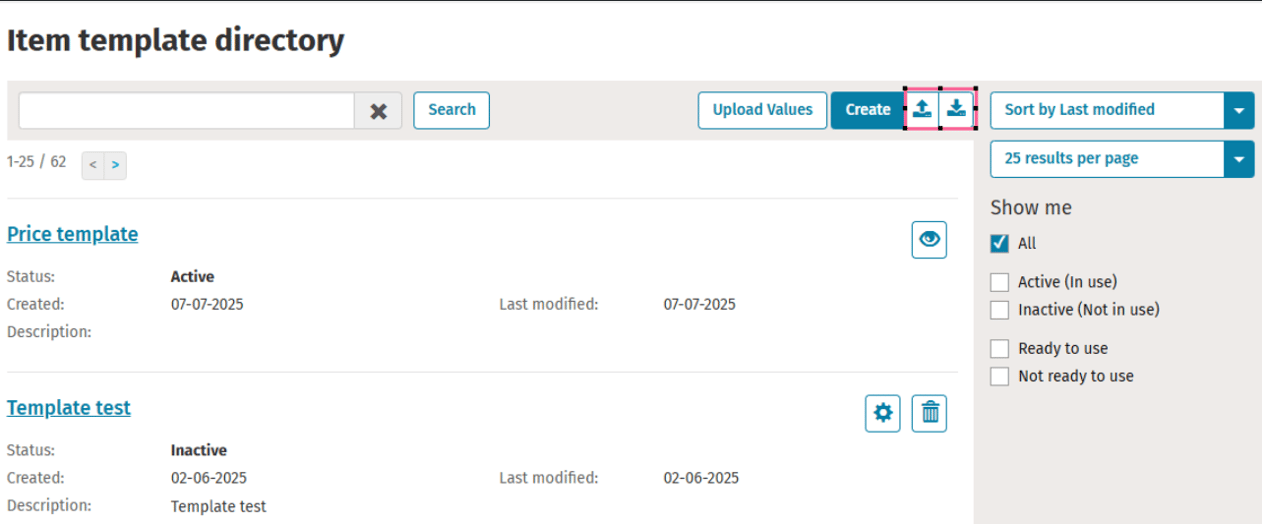
Task: Click the Upload Values button
Action: point(762,110)
